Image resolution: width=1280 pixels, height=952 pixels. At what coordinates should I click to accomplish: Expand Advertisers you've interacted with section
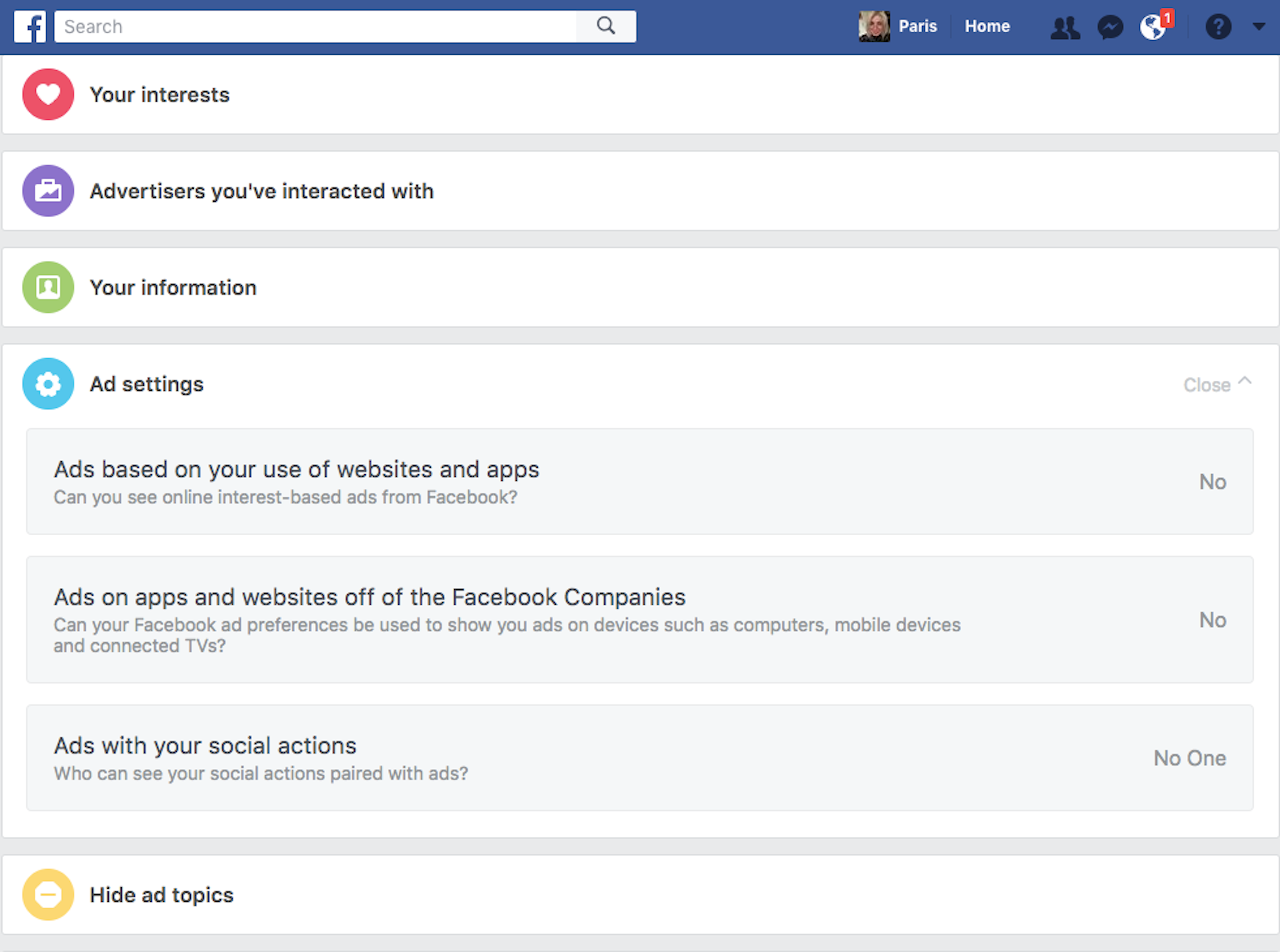[x=262, y=191]
